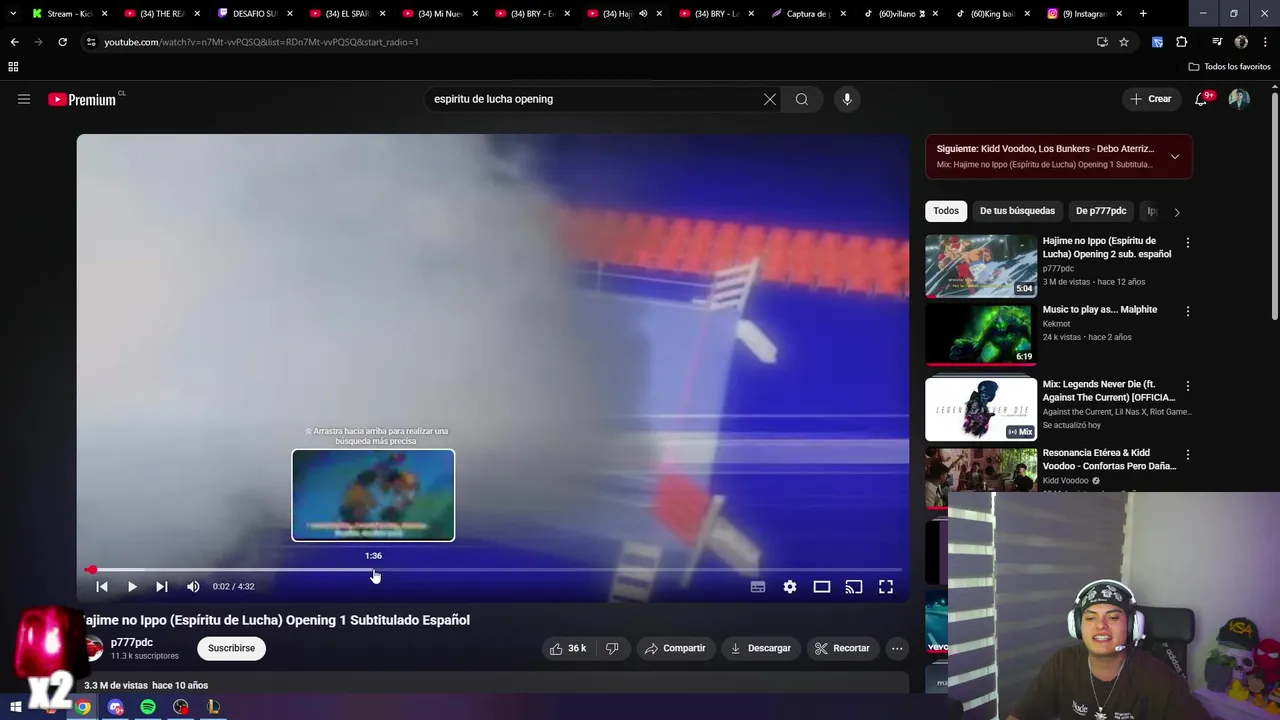Switch to the DESAFIO Twitch tab
1280x720 pixels.
click(254, 14)
